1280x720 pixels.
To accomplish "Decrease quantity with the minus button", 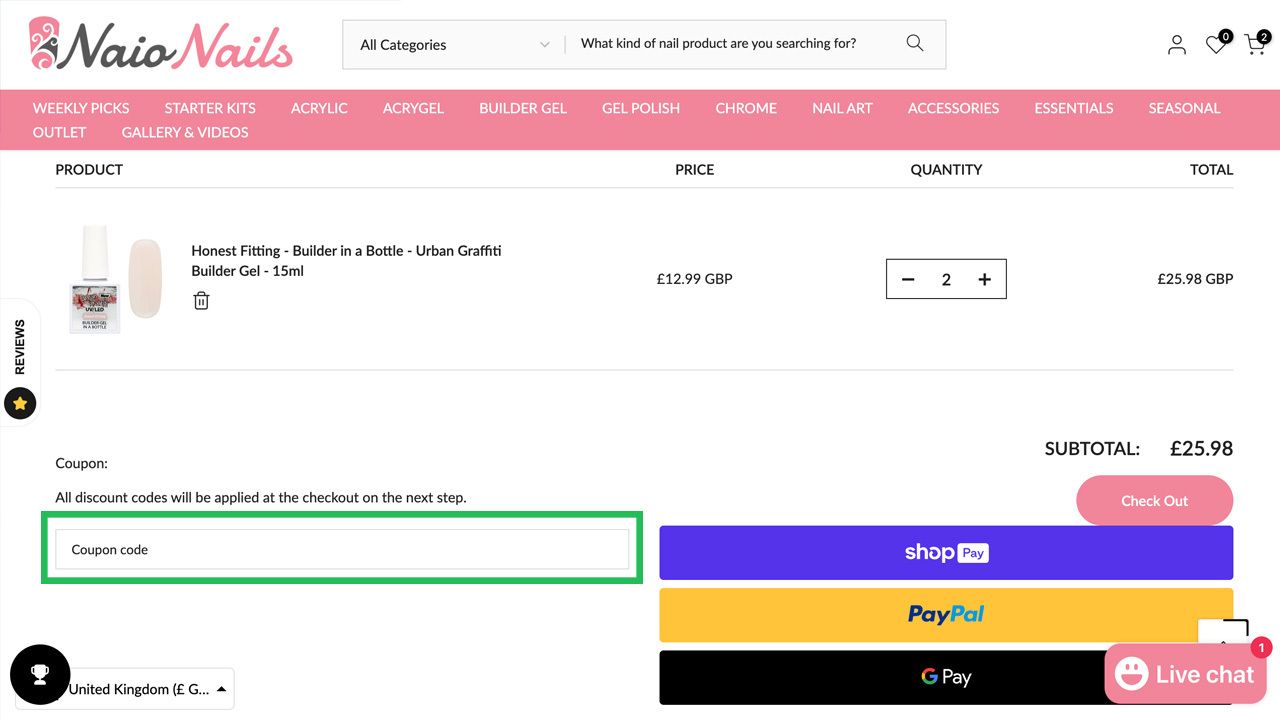I will coord(908,279).
